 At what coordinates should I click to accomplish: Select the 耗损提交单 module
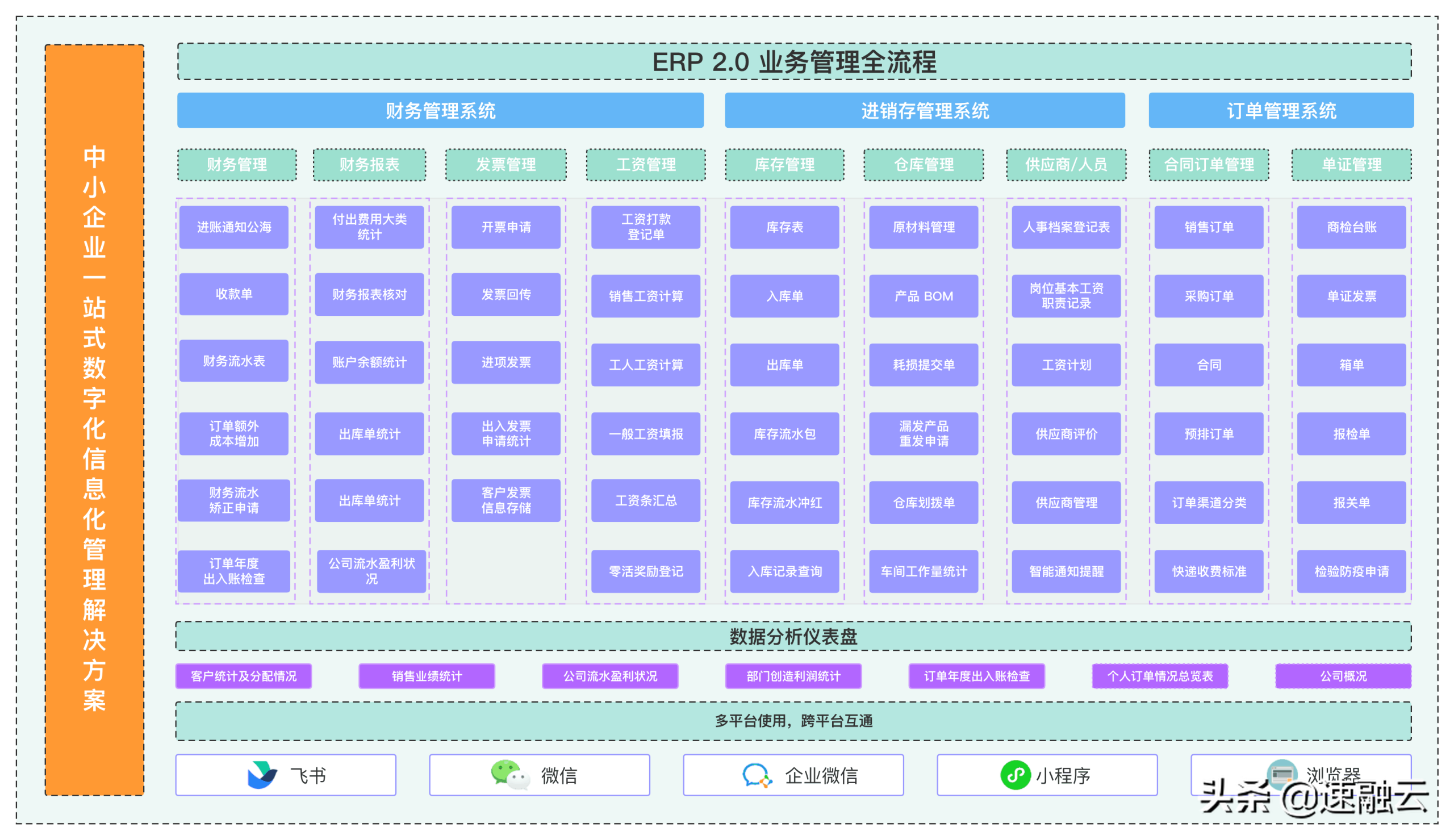click(x=924, y=365)
